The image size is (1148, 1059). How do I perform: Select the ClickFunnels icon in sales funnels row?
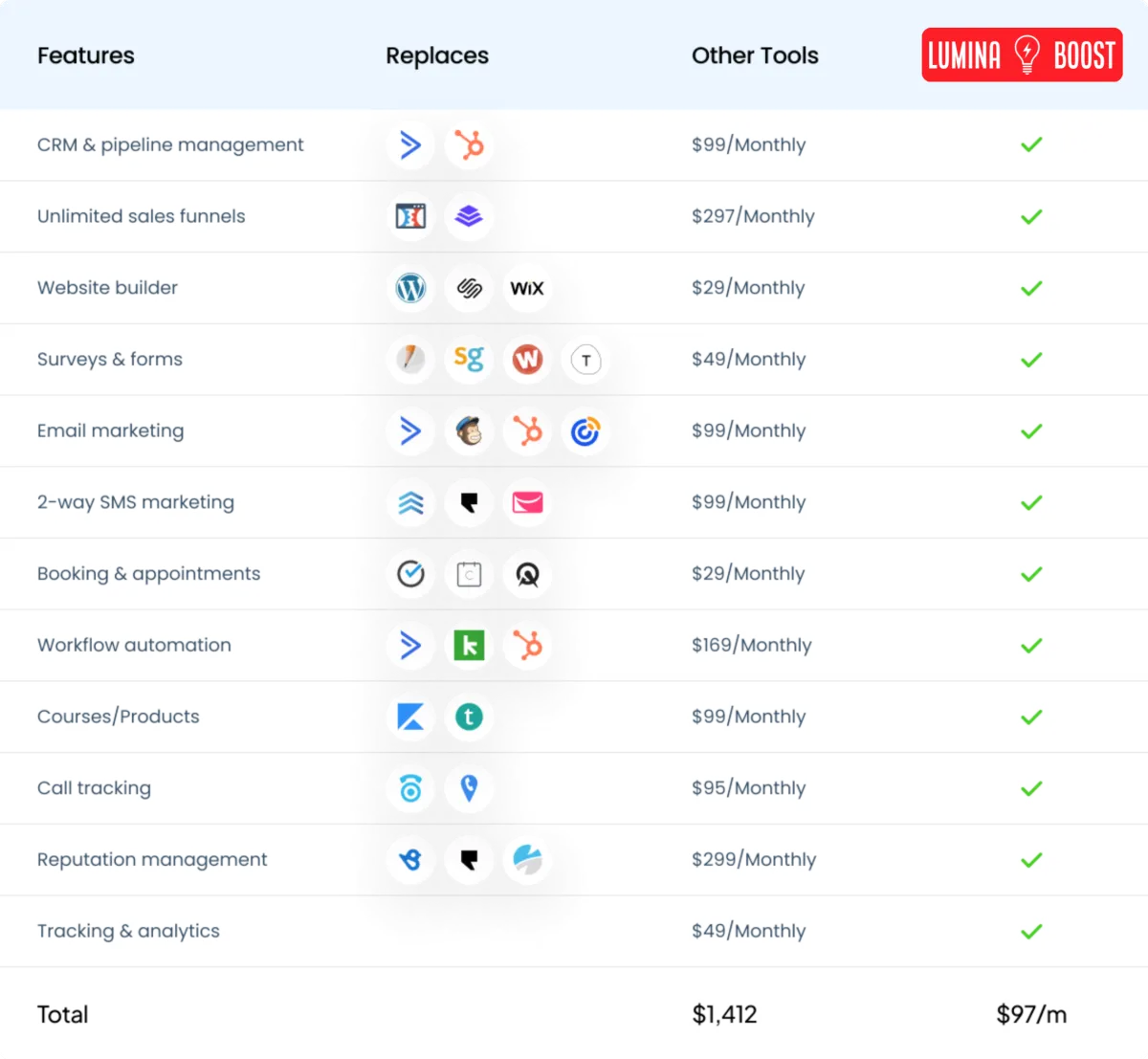(x=410, y=216)
